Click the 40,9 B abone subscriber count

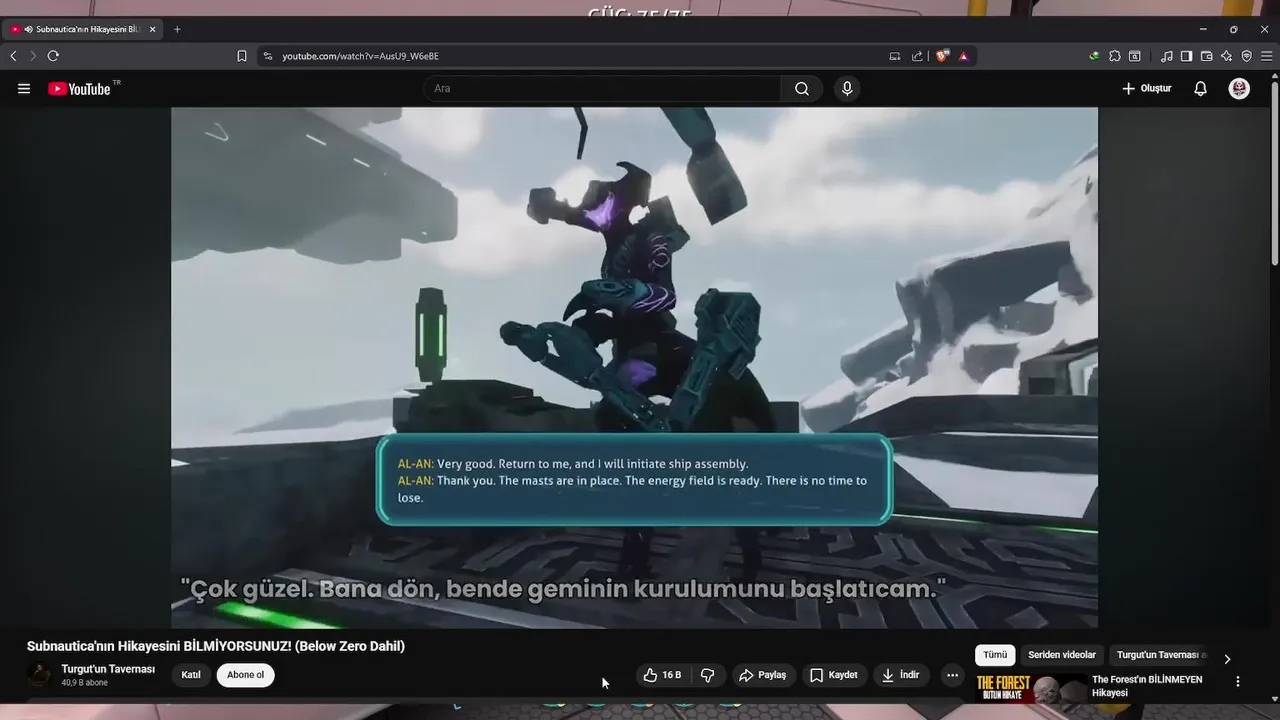click(84, 683)
